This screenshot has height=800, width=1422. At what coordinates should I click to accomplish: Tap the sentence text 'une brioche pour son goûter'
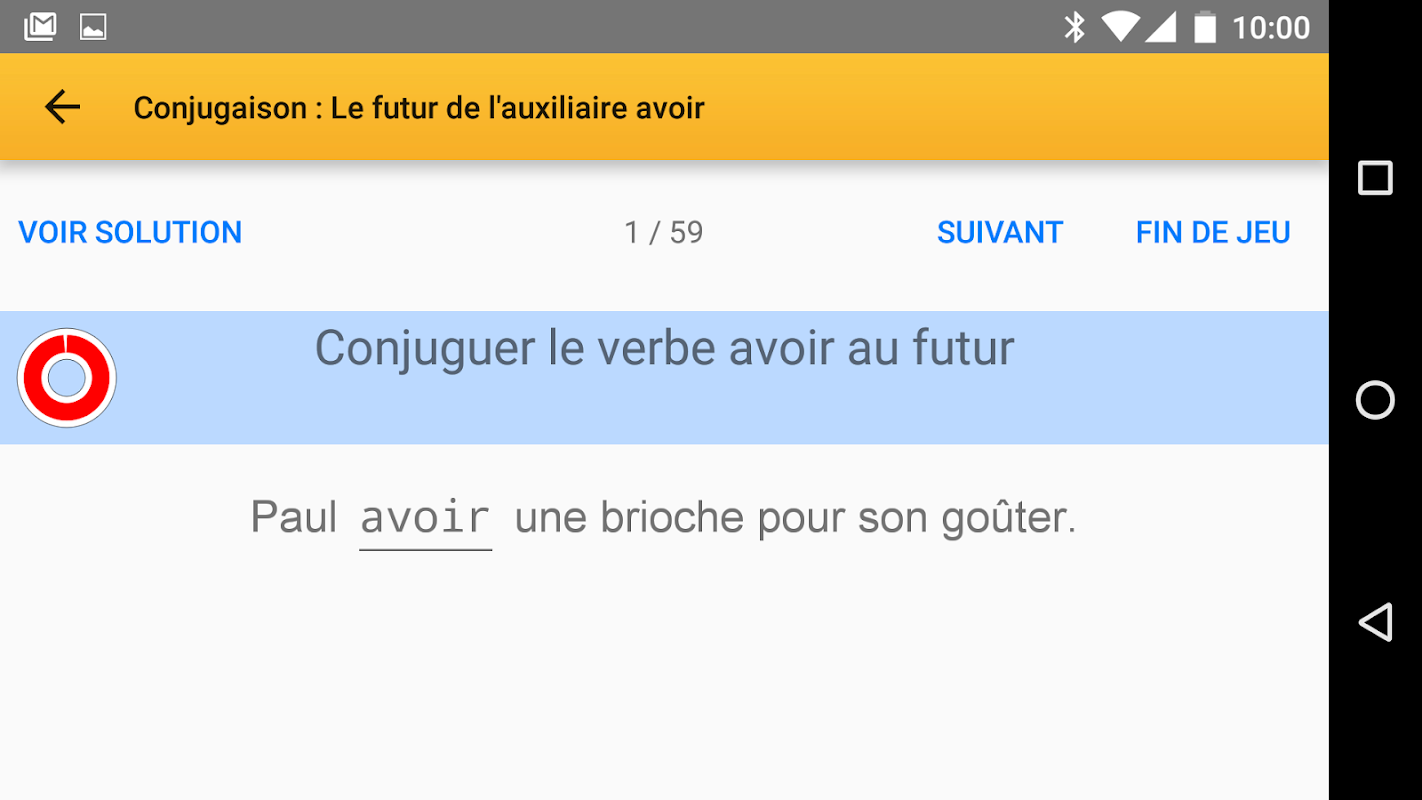pyautogui.click(x=795, y=518)
